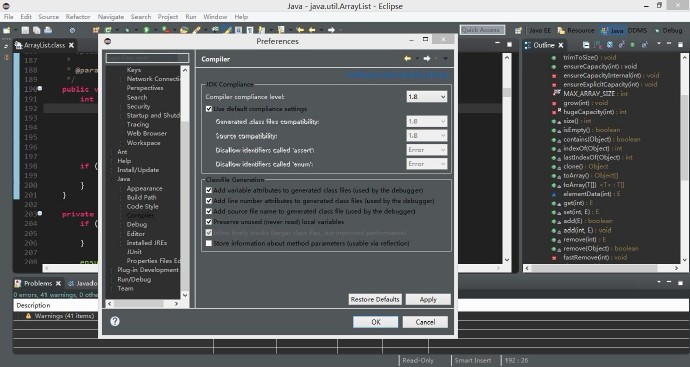Screen dimensions: 690x367
Task: Open Compiler compliance level dropdown
Action: coord(426,96)
